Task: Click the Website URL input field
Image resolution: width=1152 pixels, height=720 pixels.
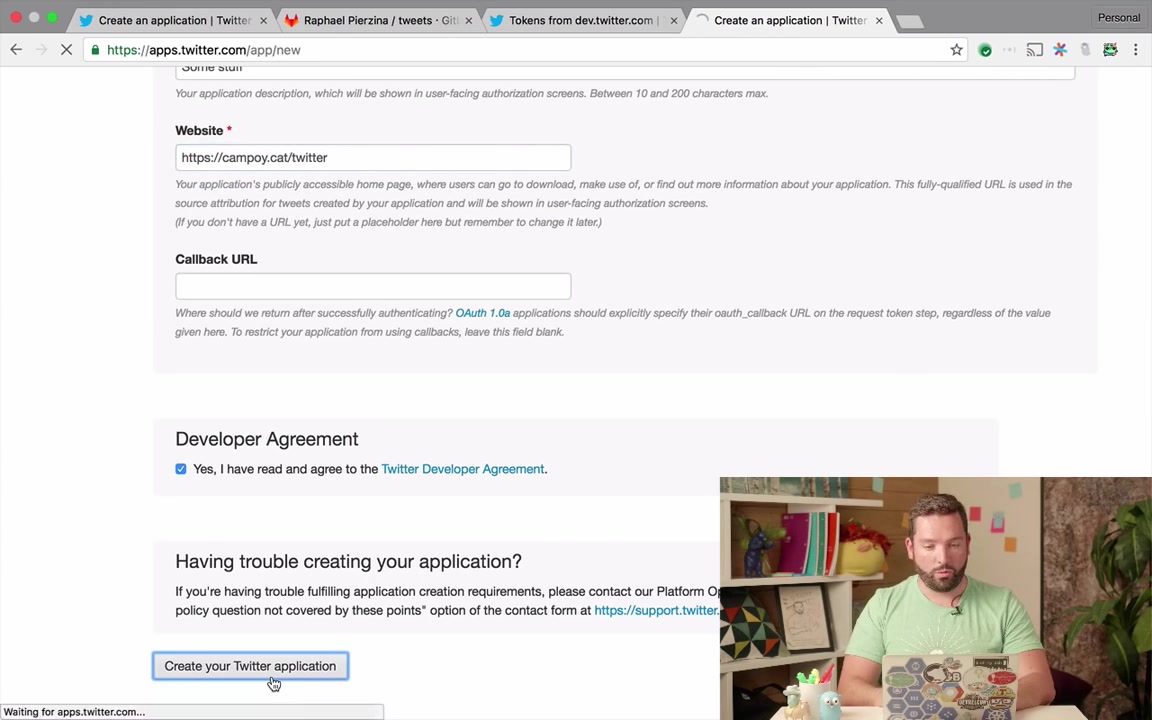Action: pos(372,157)
